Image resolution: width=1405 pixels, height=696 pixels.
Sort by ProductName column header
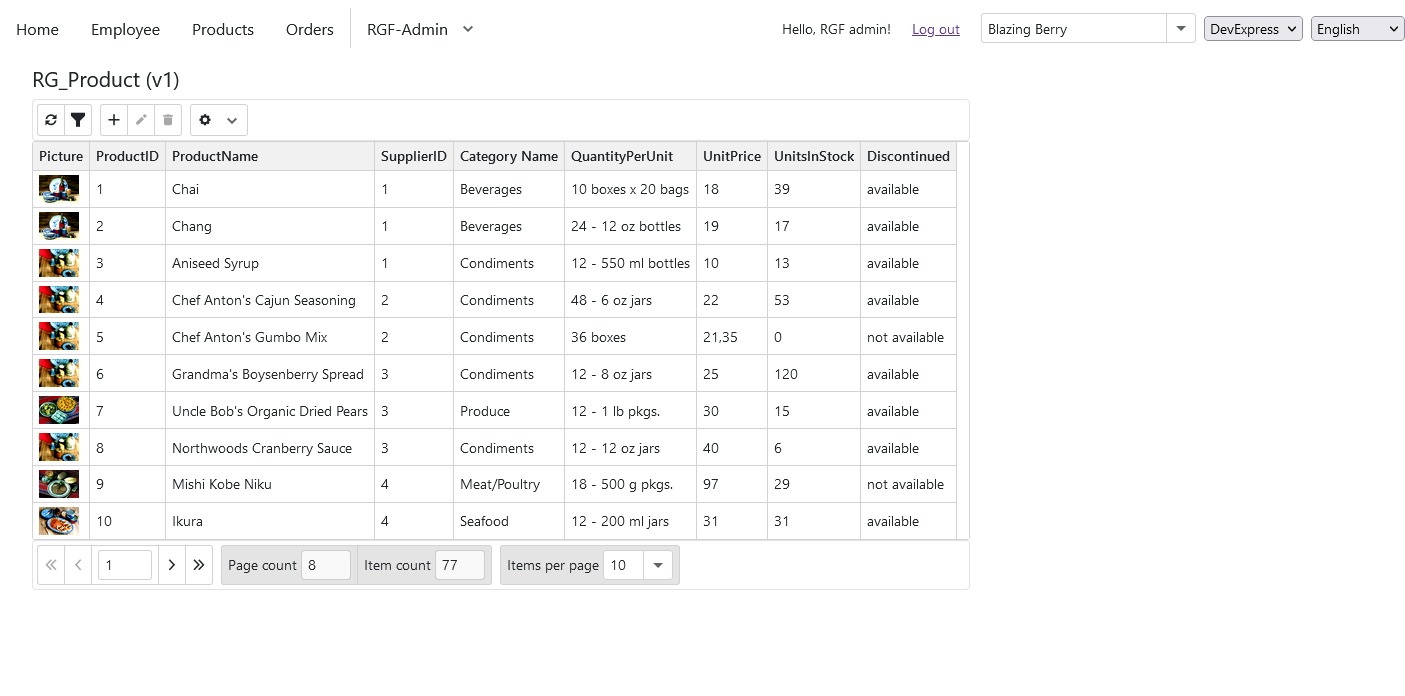[215, 156]
